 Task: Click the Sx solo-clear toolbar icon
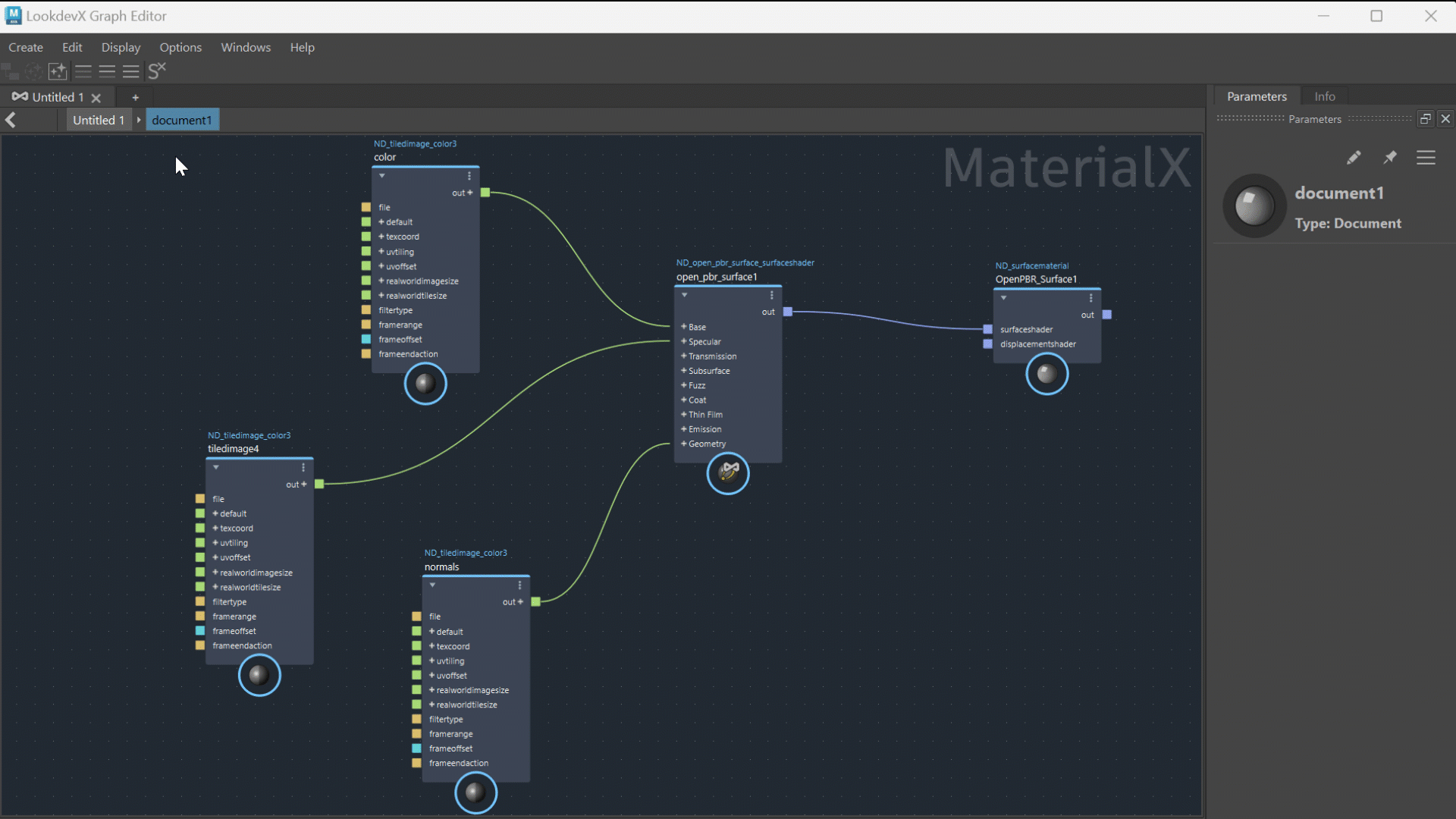(157, 71)
